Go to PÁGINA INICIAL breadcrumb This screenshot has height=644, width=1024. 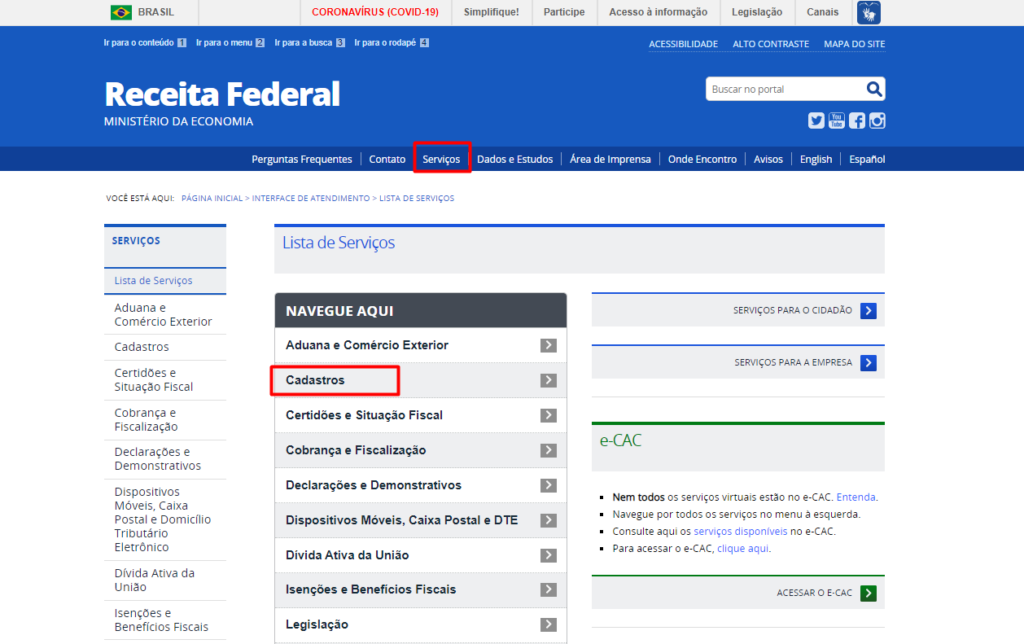(212, 198)
